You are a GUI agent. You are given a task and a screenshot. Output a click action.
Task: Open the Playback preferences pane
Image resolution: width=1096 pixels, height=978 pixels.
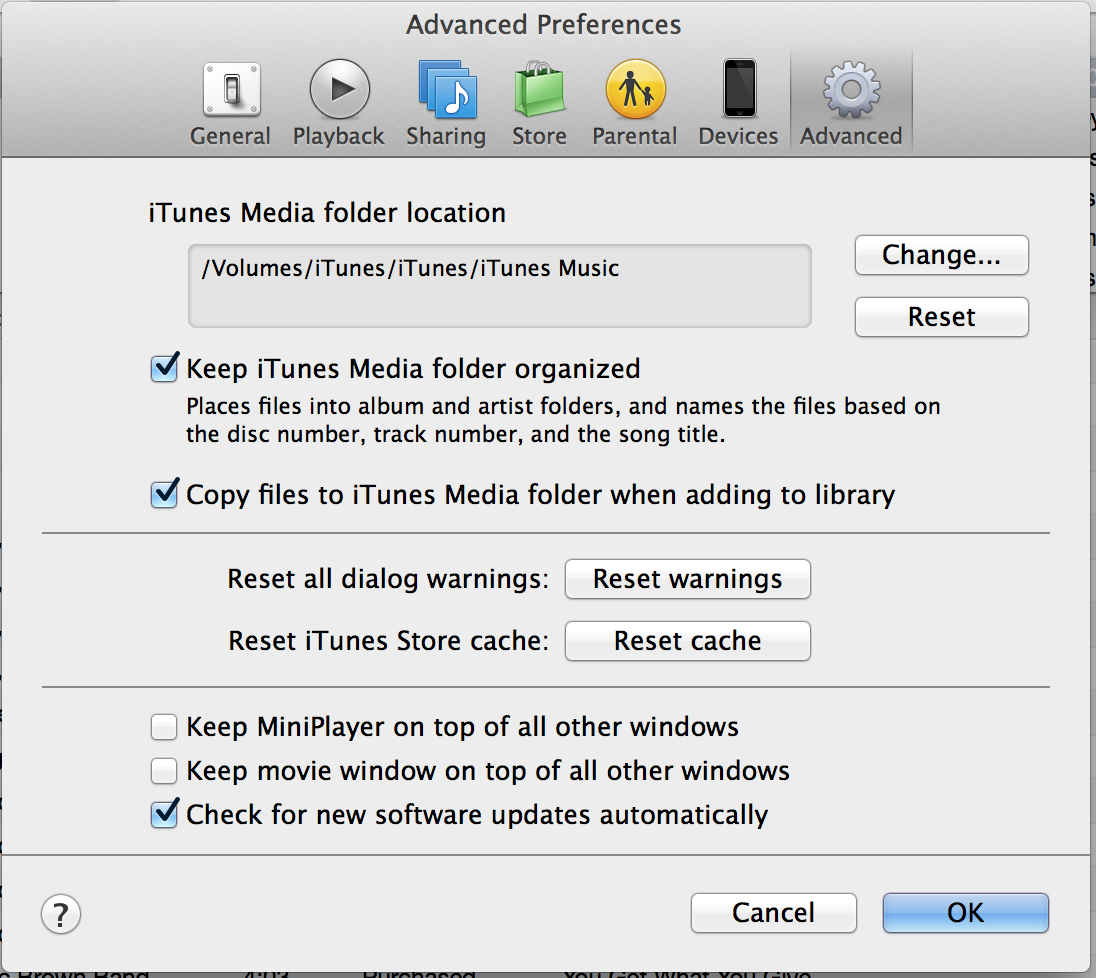[x=339, y=103]
